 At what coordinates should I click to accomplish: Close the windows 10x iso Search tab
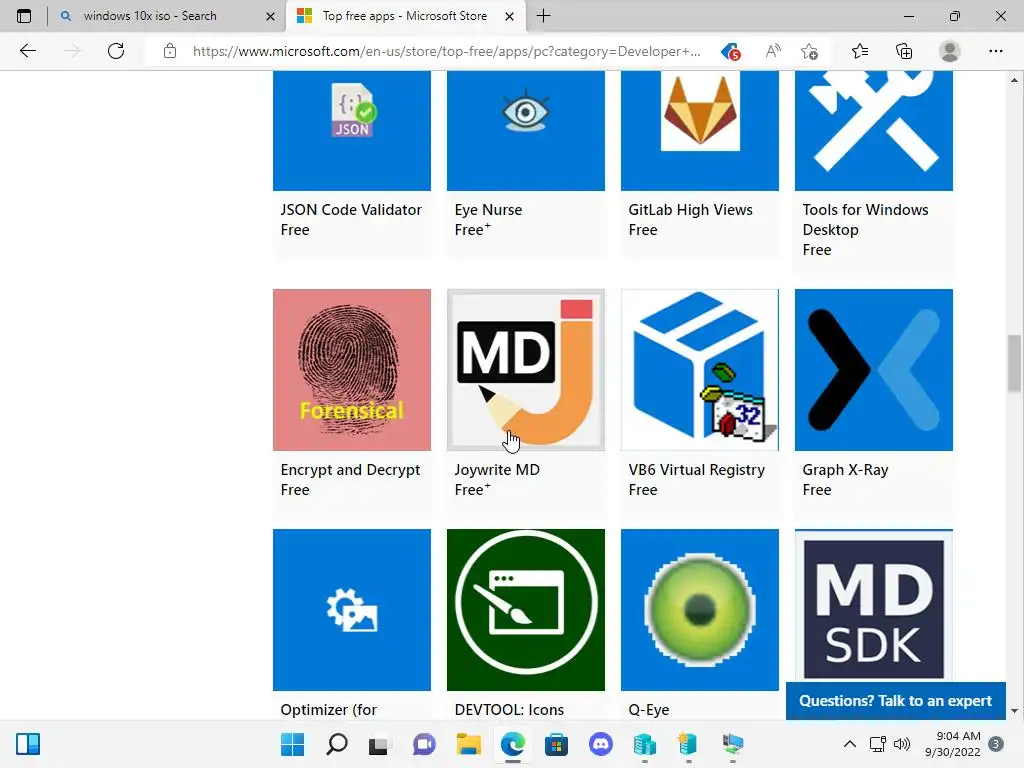click(x=270, y=16)
